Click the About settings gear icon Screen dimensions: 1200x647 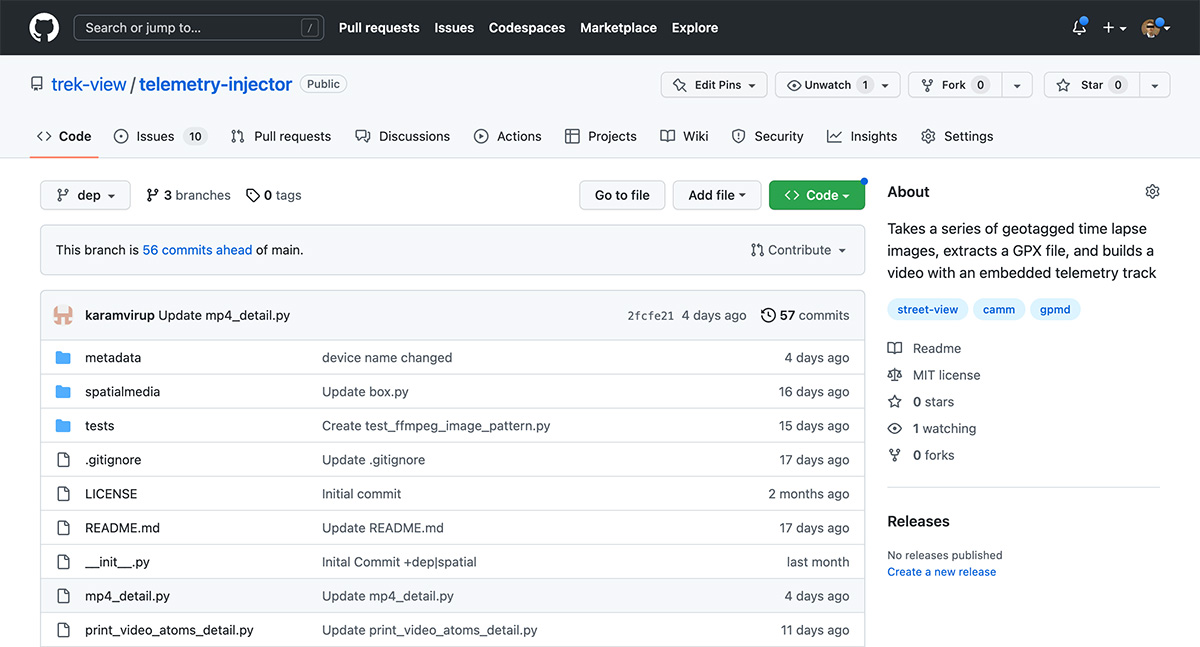[1152, 192]
